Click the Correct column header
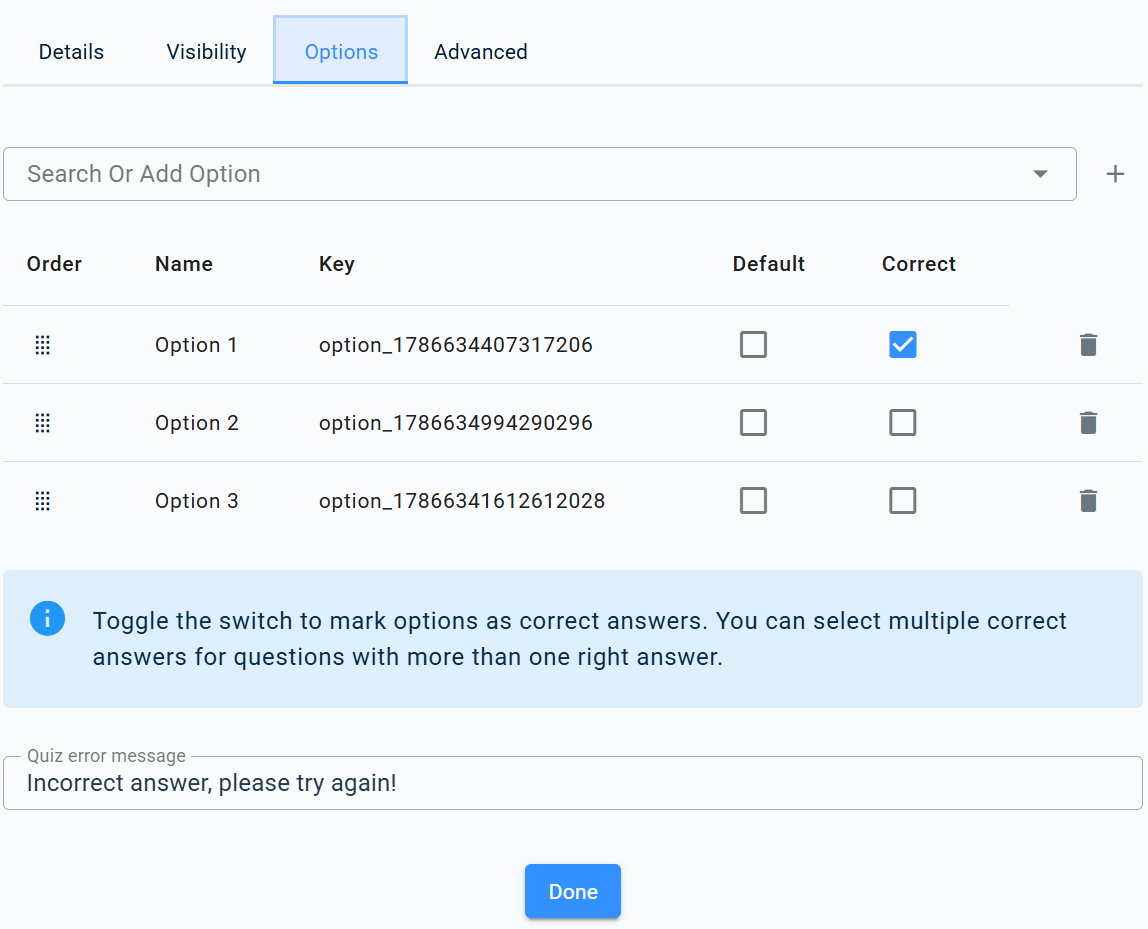Screen dimensions: 1148x929 coord(919,264)
